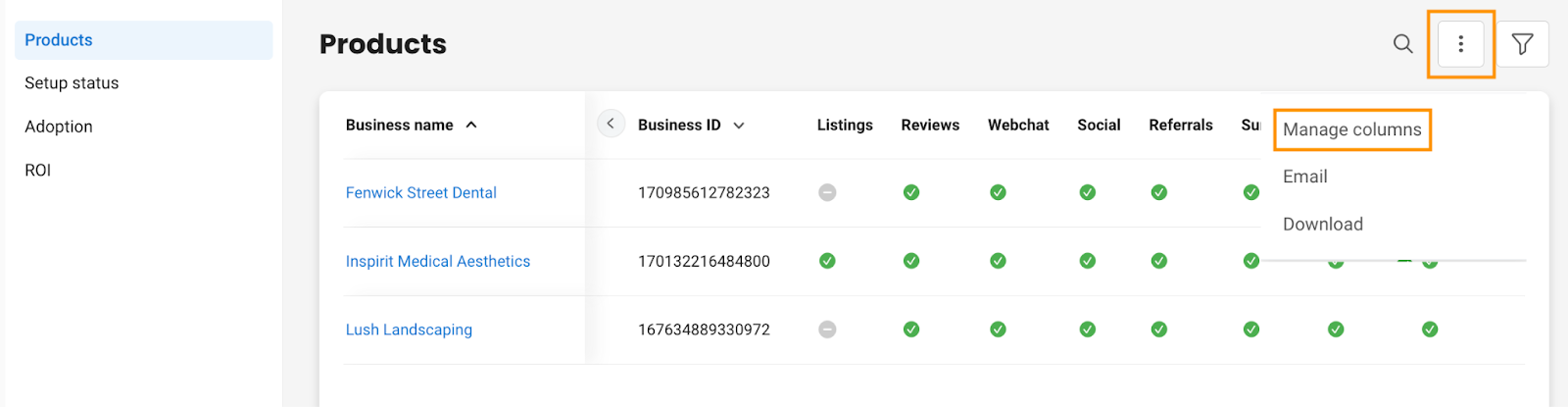1568x407 pixels.
Task: Open the filter funnel button
Action: click(1522, 43)
